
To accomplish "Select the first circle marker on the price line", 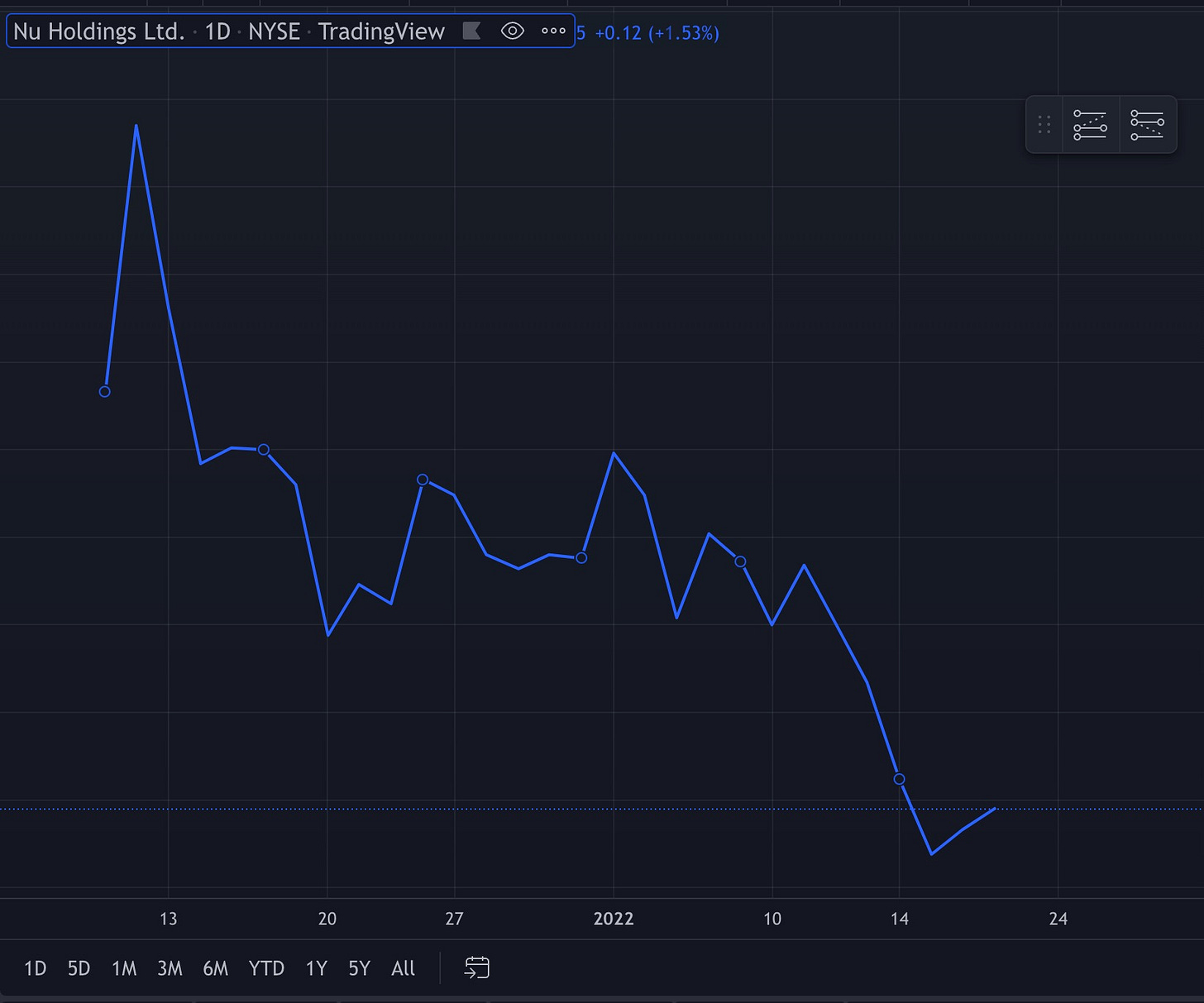I will (105, 391).
